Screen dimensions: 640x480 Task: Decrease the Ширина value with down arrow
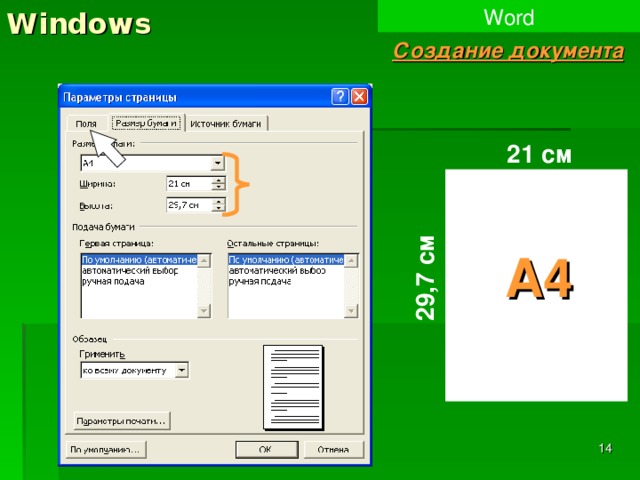pos(219,187)
